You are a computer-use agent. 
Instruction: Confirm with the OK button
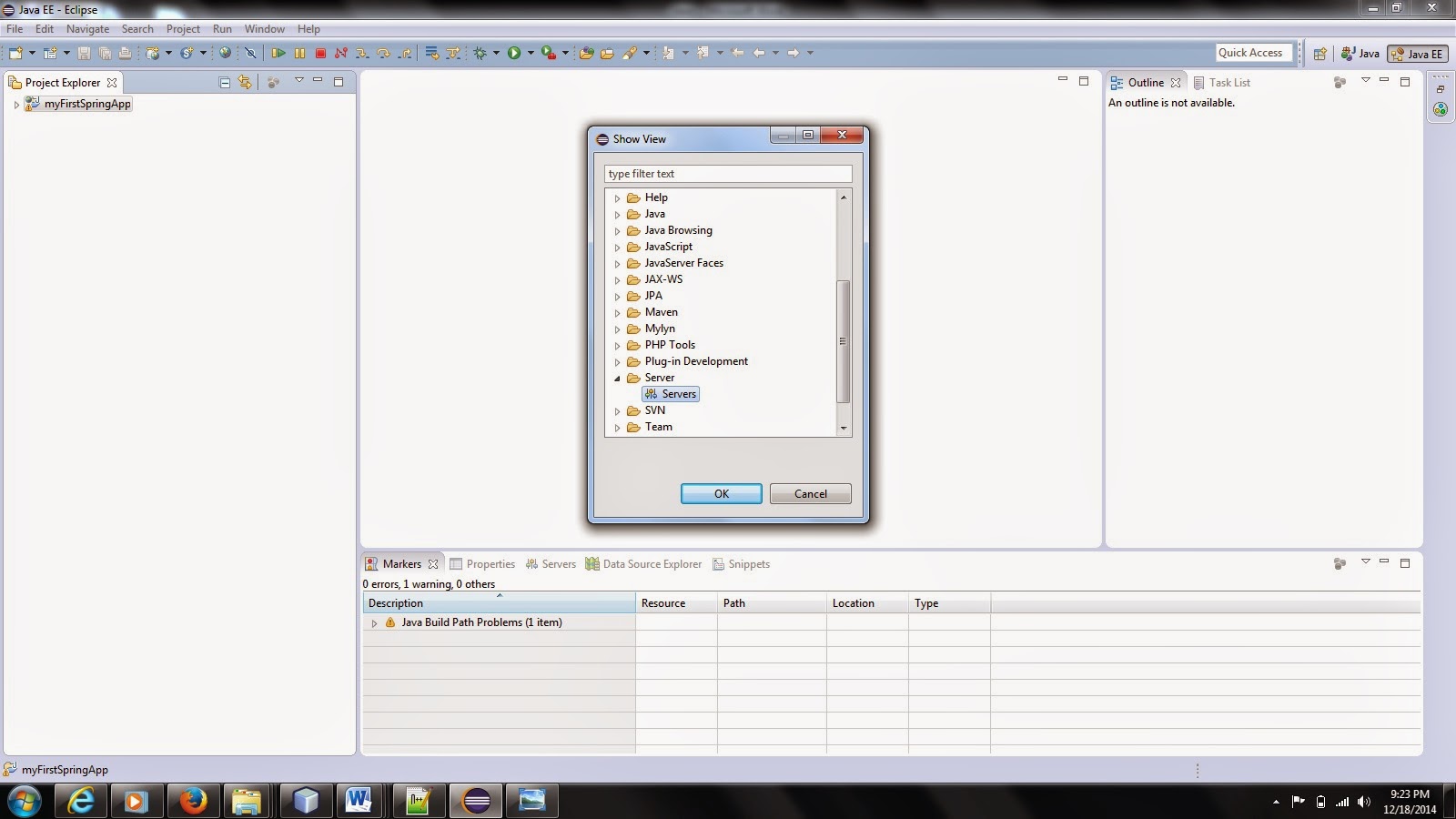pyautogui.click(x=721, y=493)
